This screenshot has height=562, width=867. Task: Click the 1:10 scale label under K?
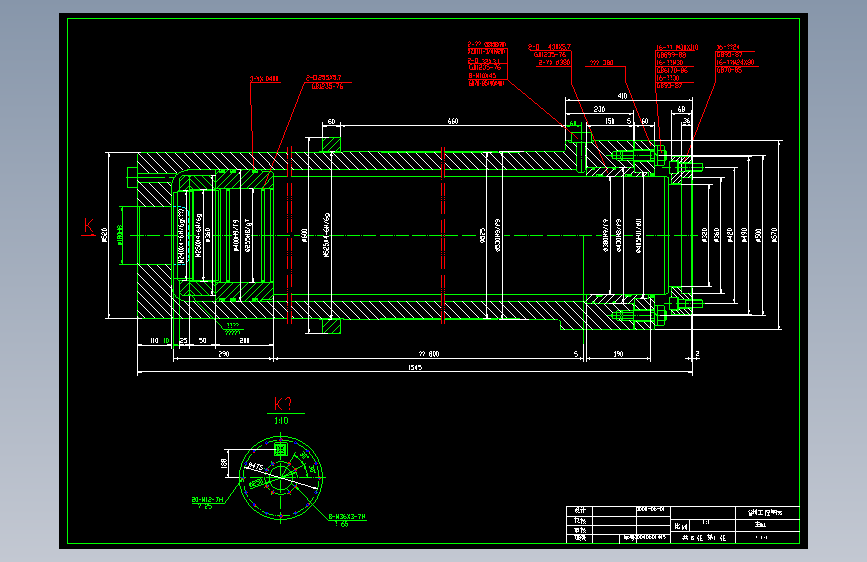tap(281, 421)
